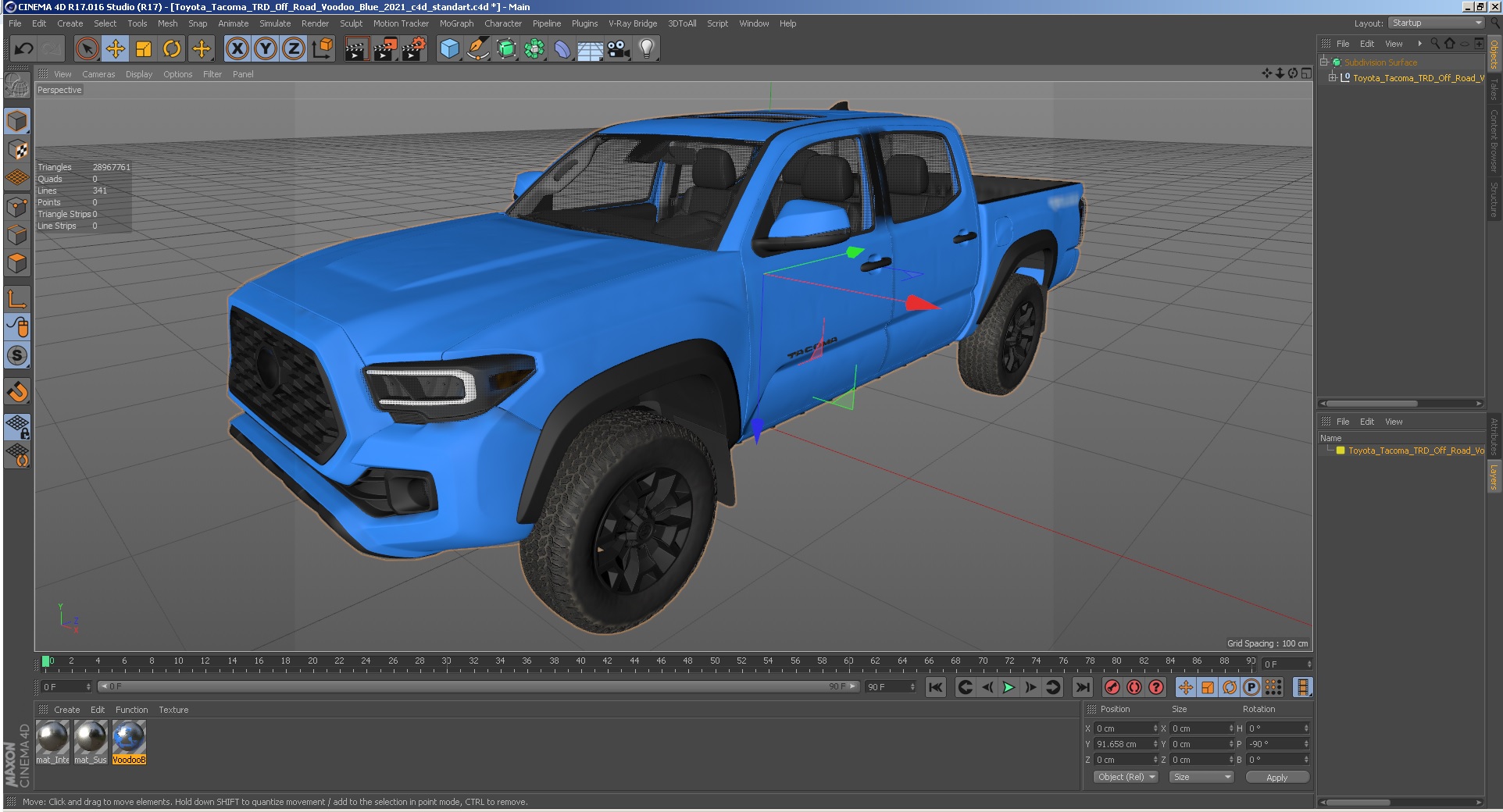1503x812 pixels.
Task: Select the VoodooB material thumbnail
Action: (x=129, y=742)
